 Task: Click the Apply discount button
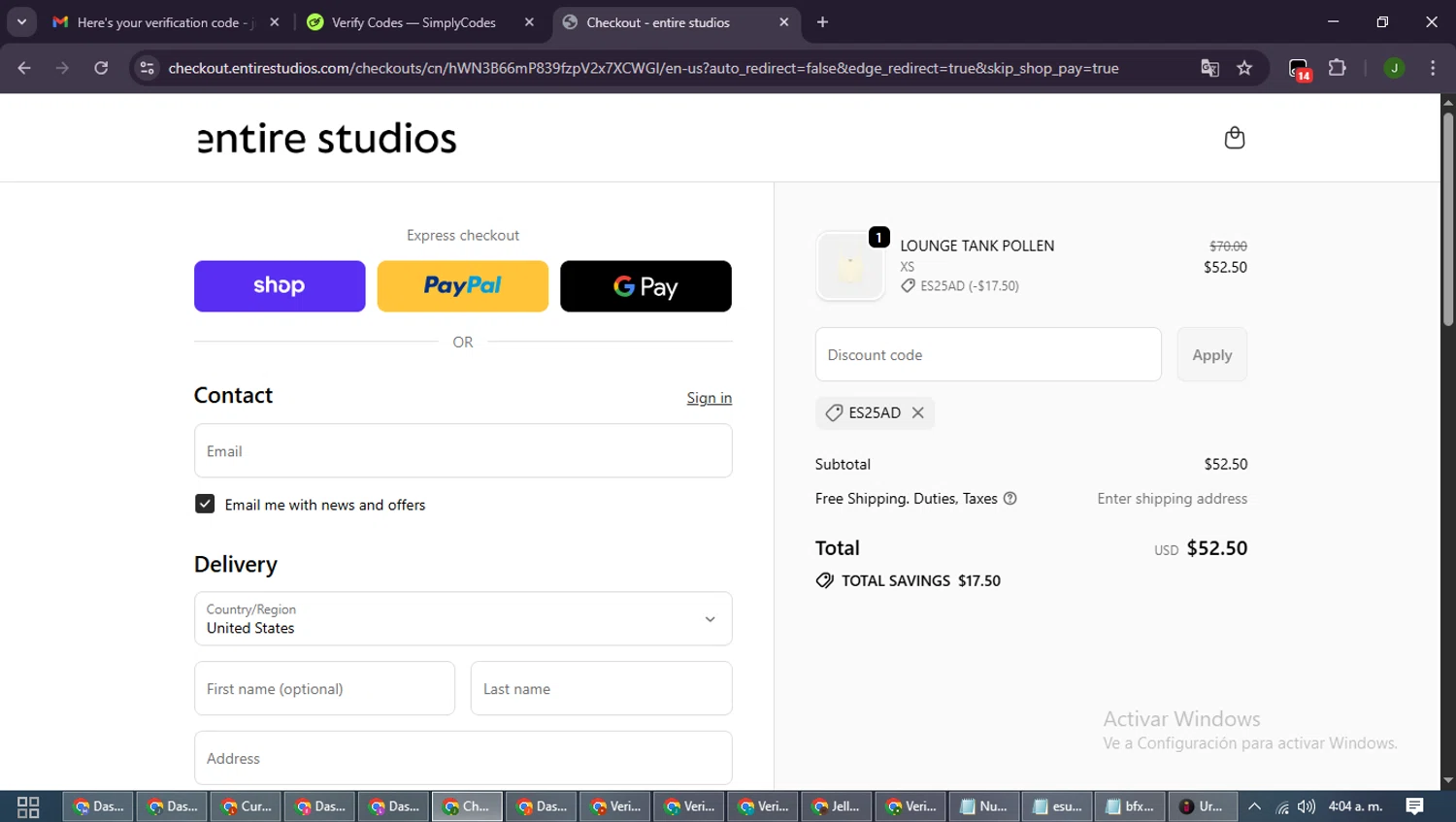tap(1211, 354)
